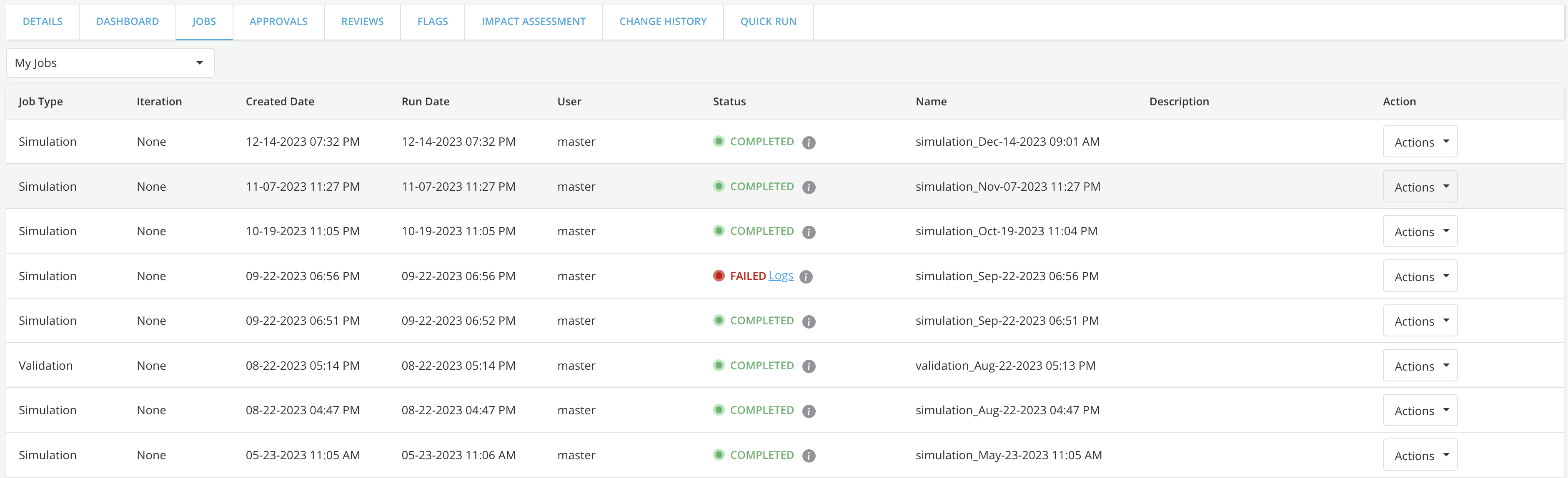Click info icon for simulation_May-23-2023 job
The height and width of the screenshot is (478, 1568).
[808, 456]
